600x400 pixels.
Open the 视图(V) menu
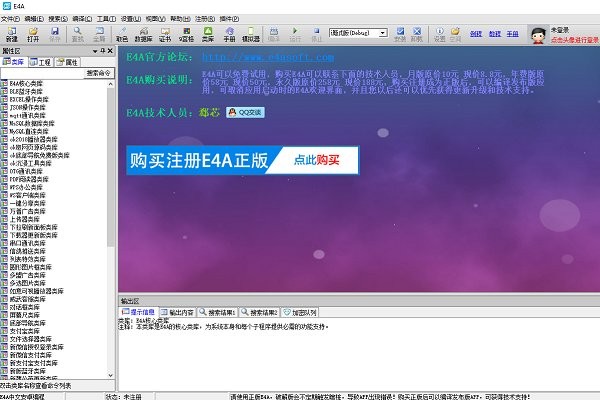pos(155,18)
